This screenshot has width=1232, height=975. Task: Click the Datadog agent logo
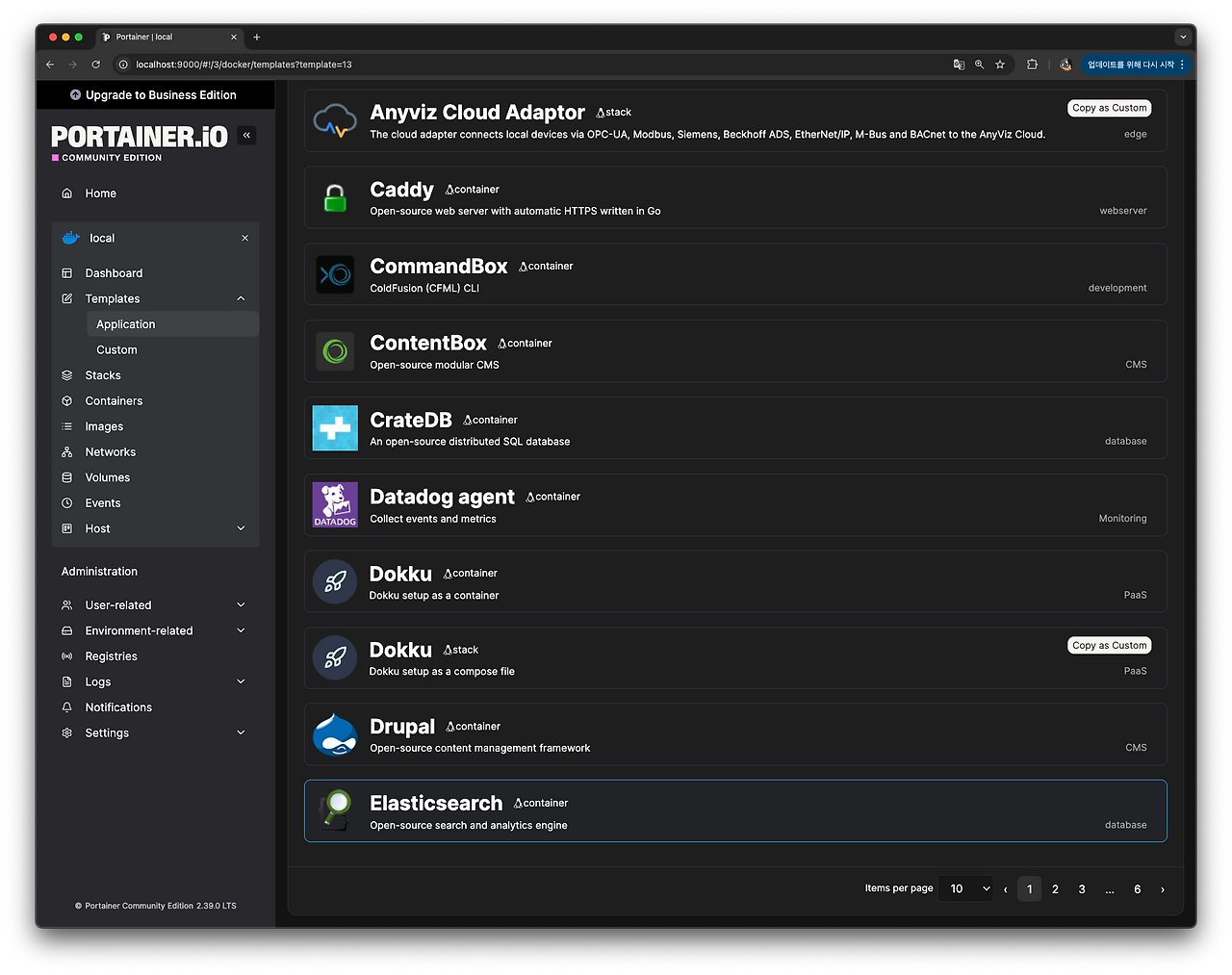[x=335, y=505]
